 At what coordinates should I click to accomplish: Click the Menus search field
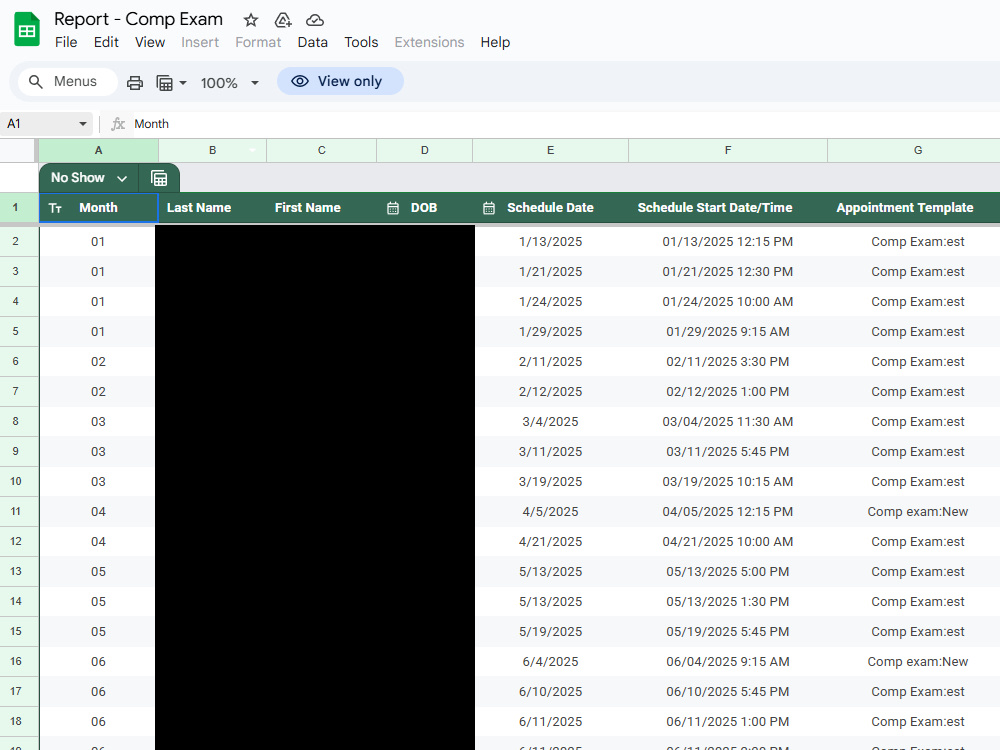(x=68, y=82)
